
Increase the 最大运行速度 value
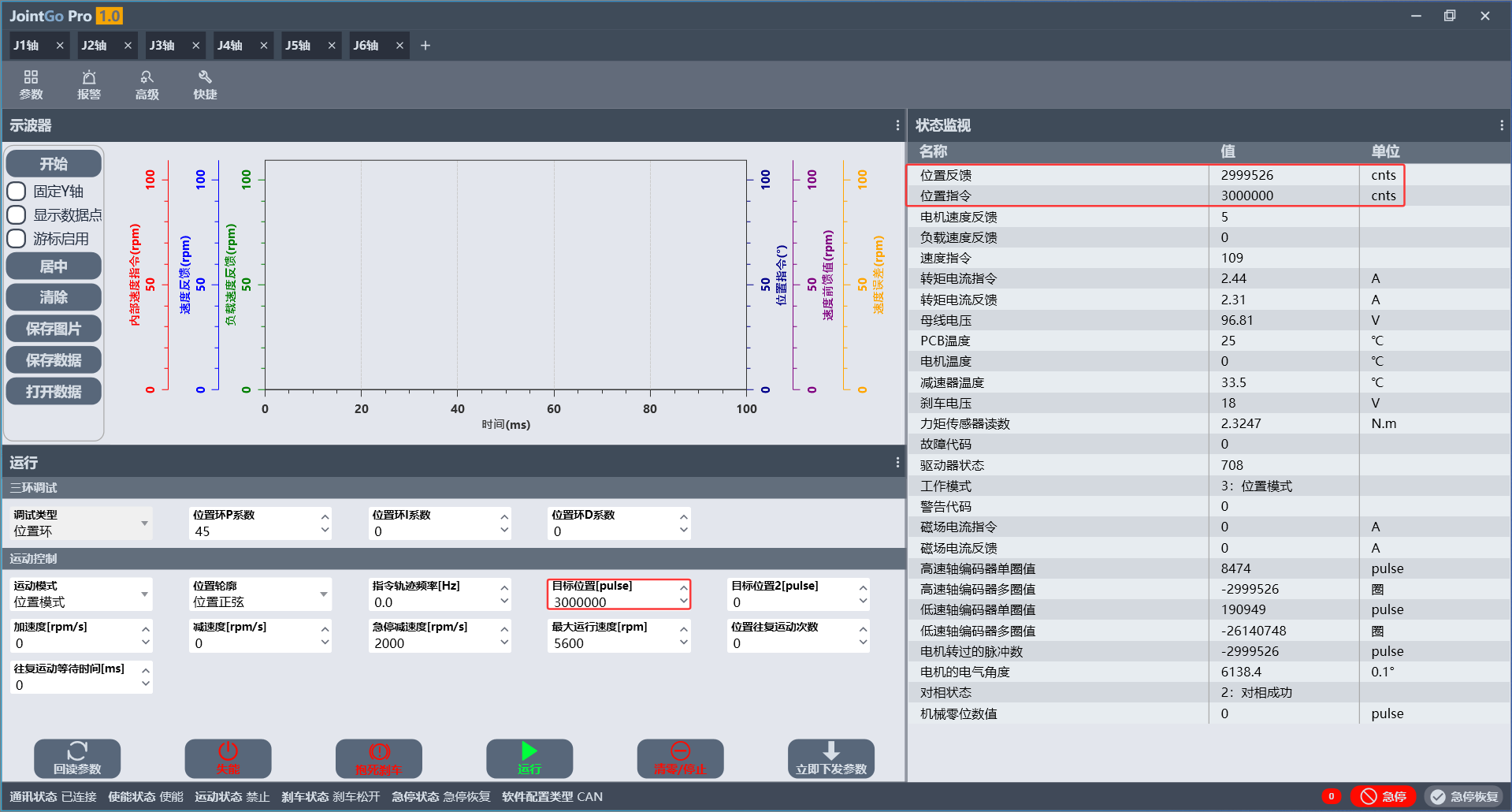pyautogui.click(x=684, y=629)
